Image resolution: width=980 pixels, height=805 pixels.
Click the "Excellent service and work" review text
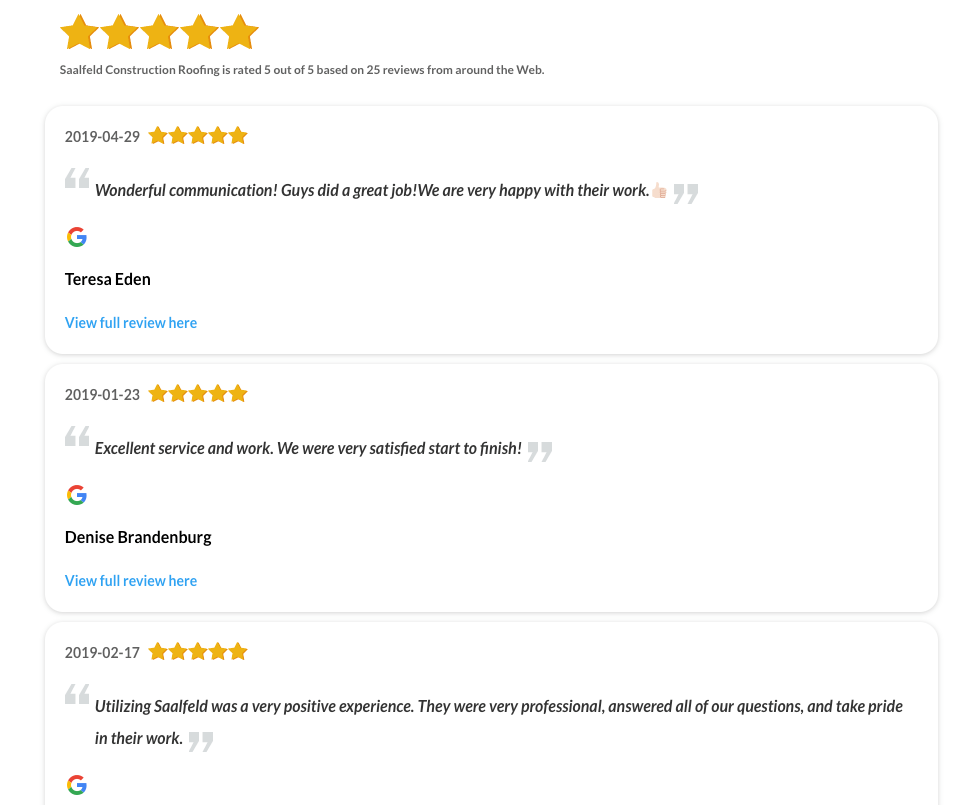pos(308,448)
